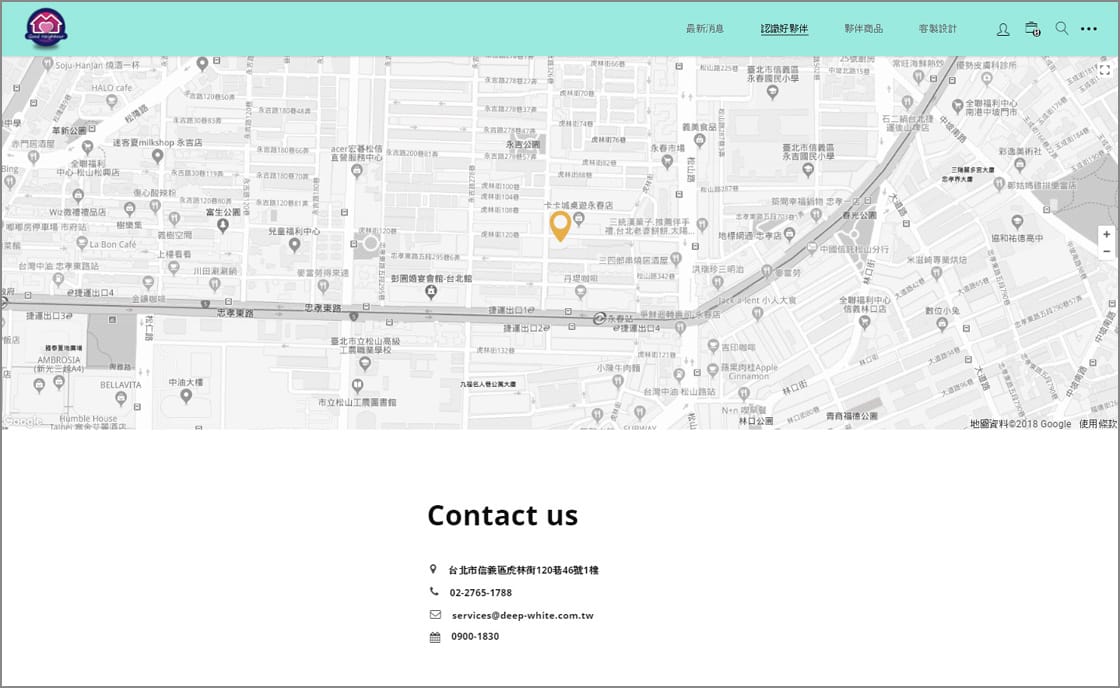Toggle fullscreen map view
The height and width of the screenshot is (688, 1120).
(1104, 70)
